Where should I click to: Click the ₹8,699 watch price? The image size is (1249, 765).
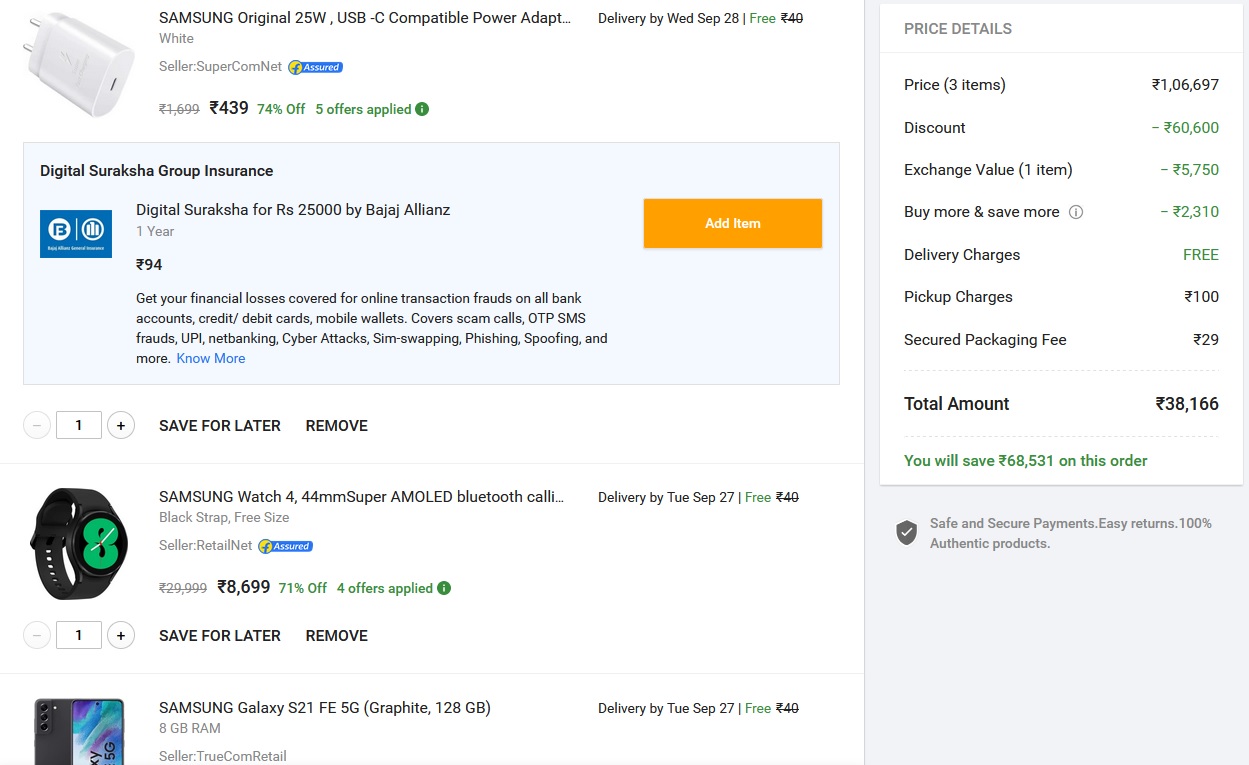coord(244,587)
